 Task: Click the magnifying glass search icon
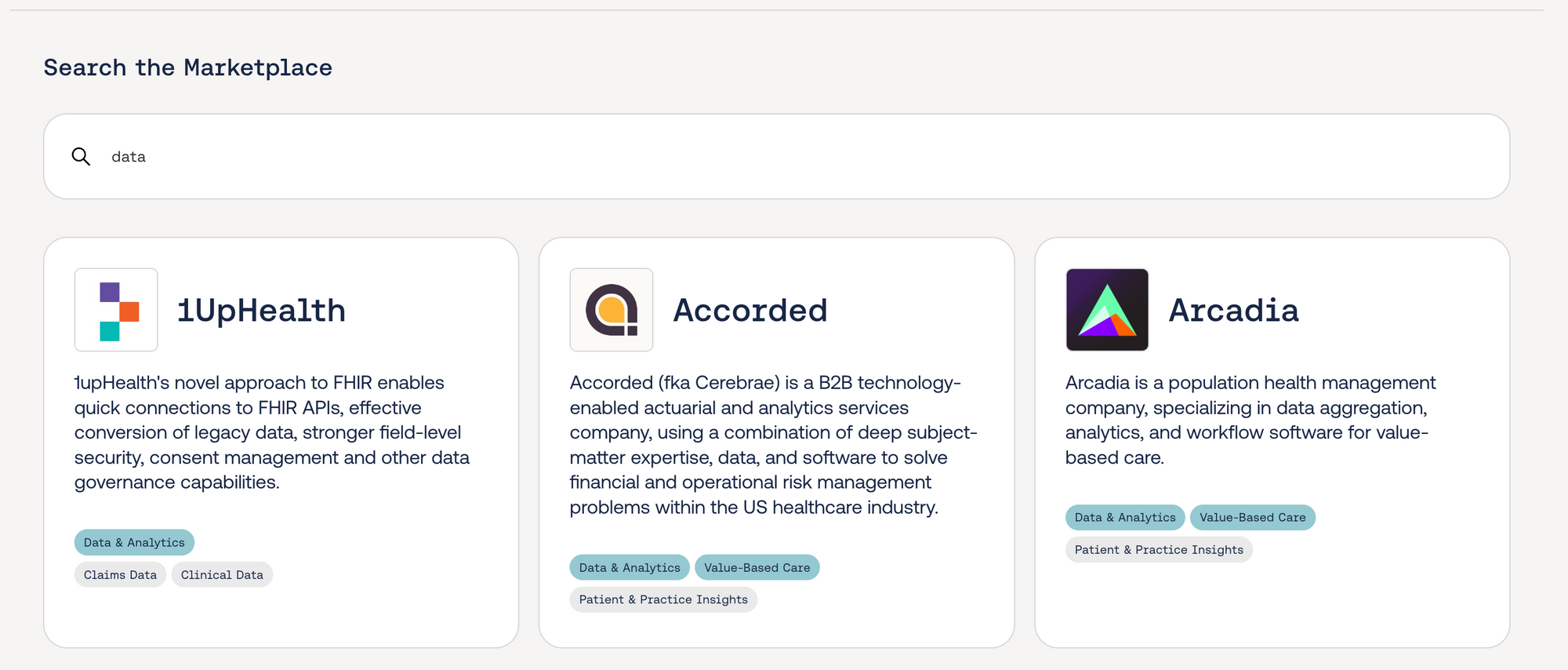(x=81, y=156)
